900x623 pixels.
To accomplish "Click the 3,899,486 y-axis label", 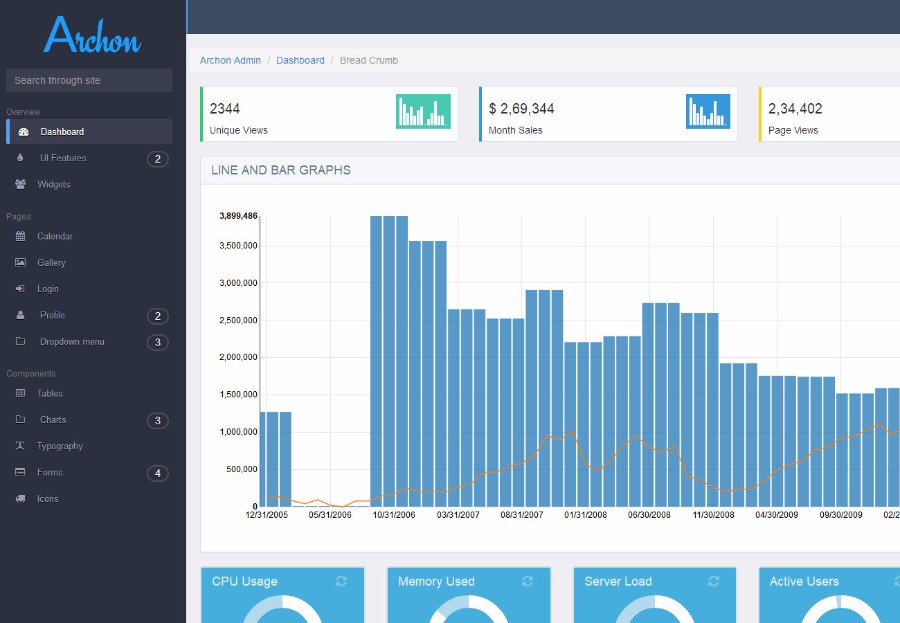I will 238,216.
